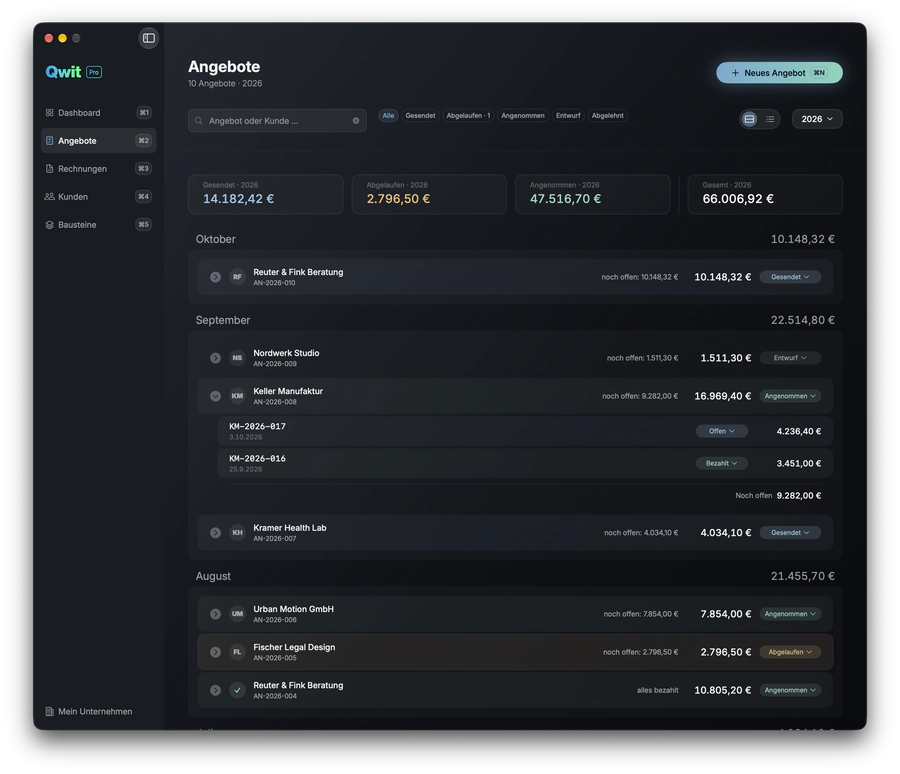Open the 2026 year dropdown
The height and width of the screenshot is (774, 900).
tap(817, 119)
